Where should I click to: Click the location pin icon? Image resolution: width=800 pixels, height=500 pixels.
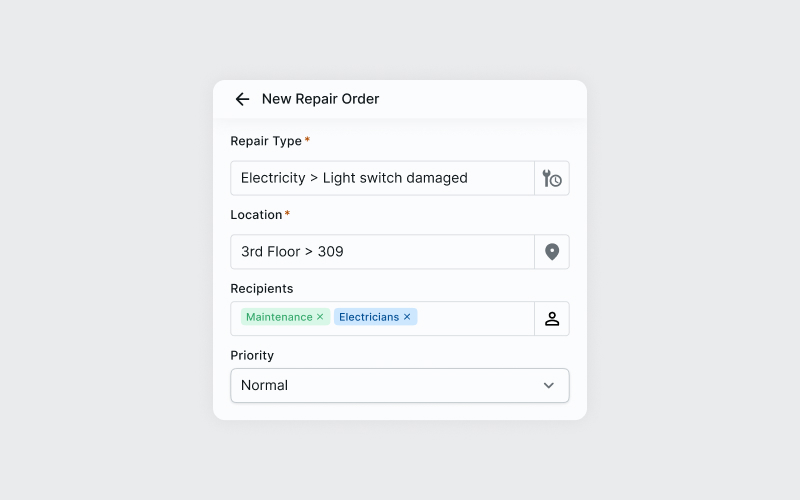[552, 252]
